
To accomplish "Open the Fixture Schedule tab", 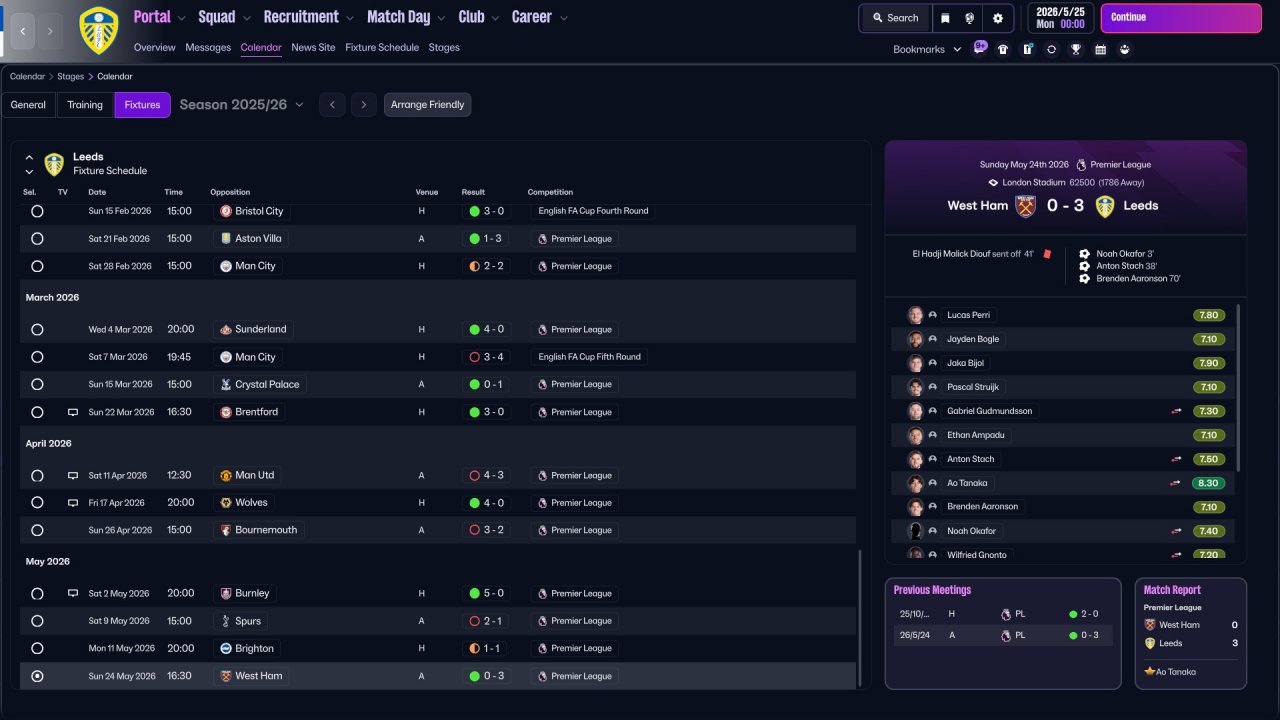I will (x=382, y=47).
